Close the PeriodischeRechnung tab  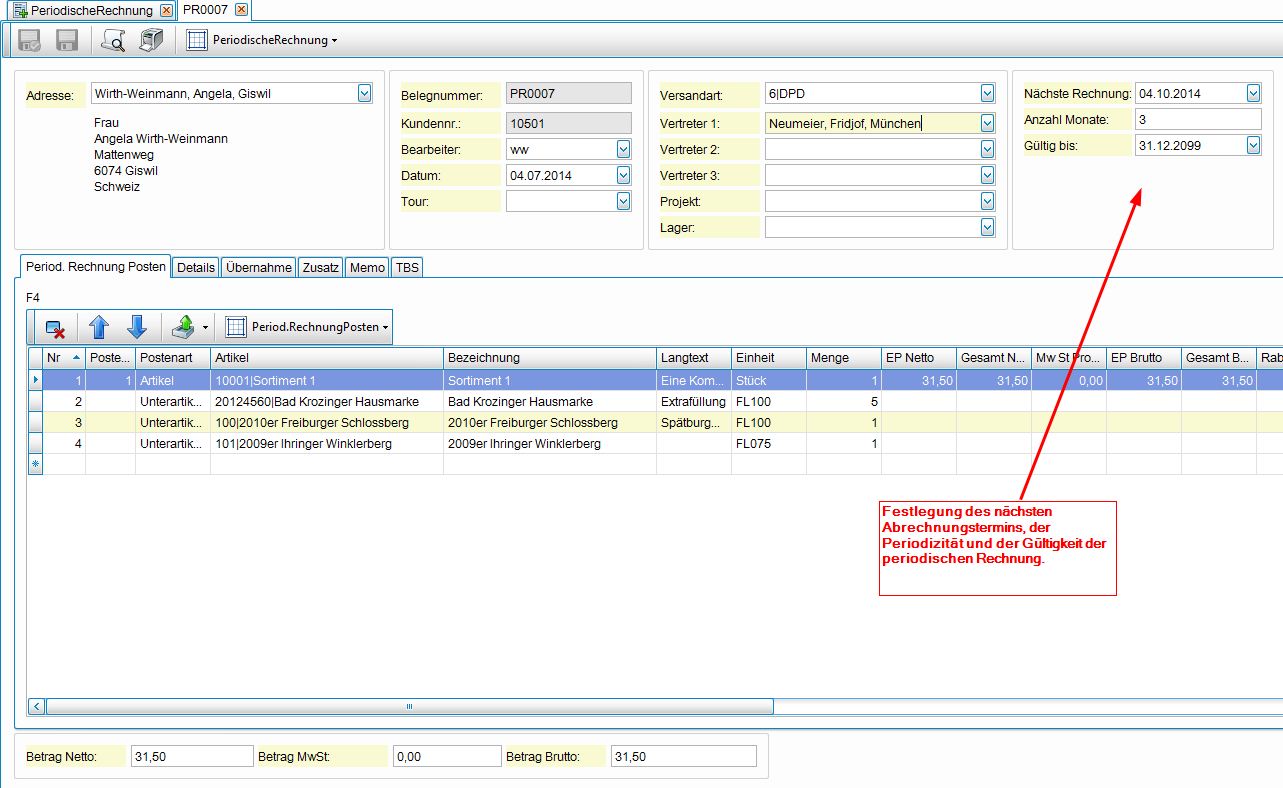(166, 10)
